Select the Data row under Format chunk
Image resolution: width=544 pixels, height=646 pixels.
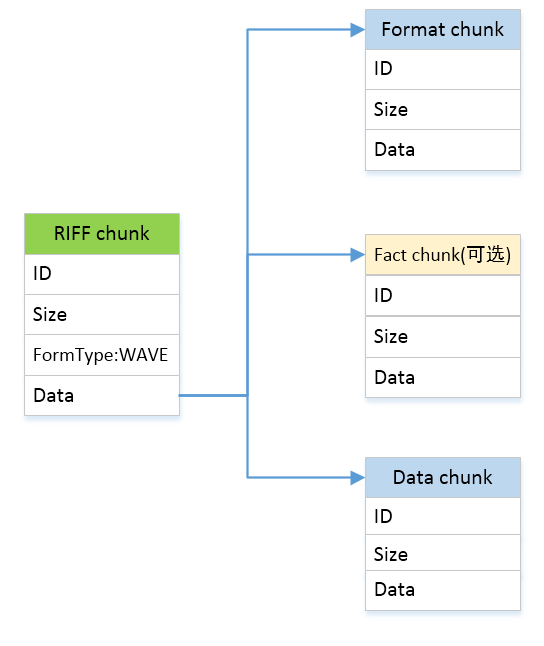click(443, 150)
